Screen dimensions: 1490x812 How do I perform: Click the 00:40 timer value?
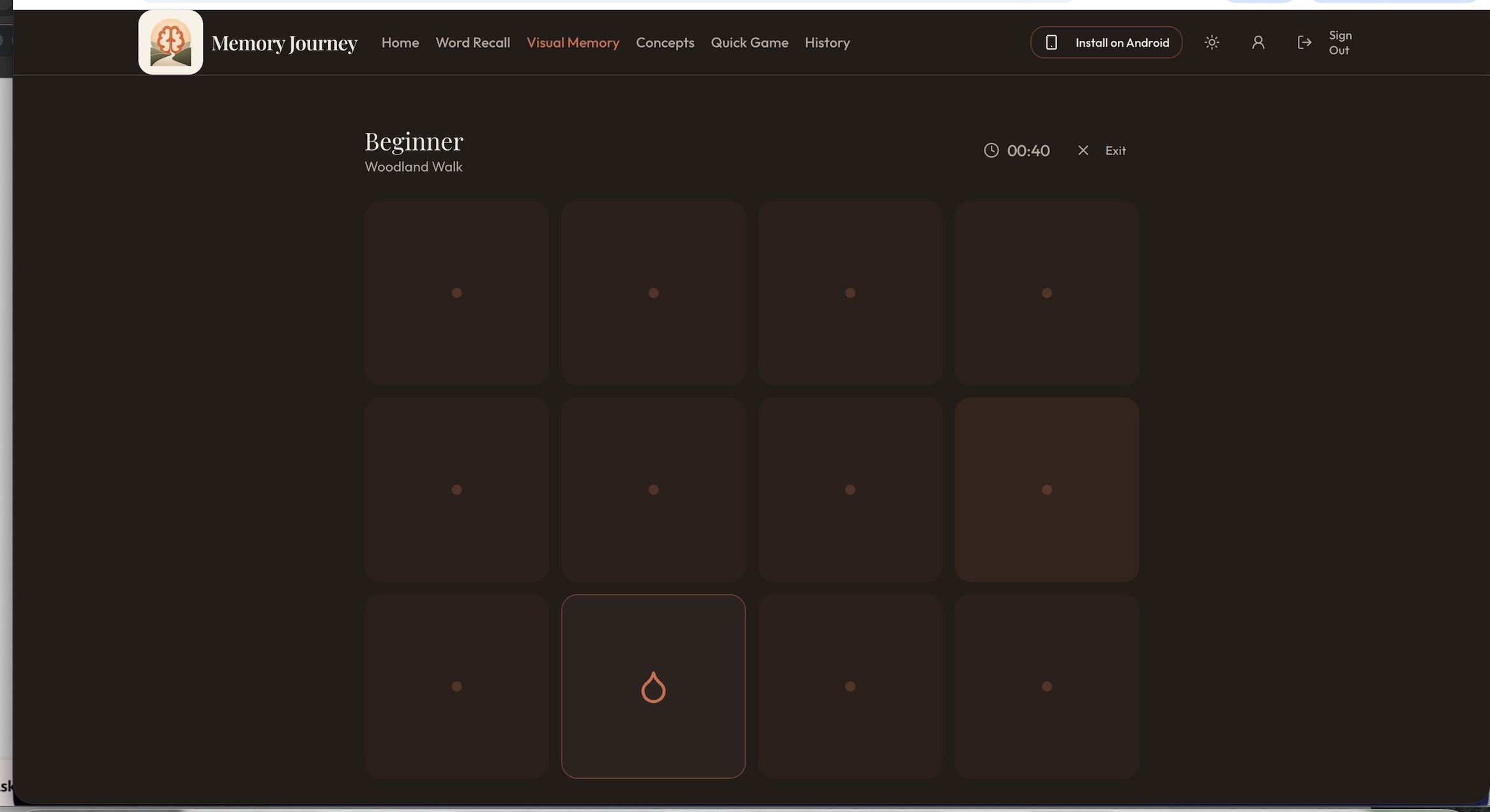coord(1028,151)
